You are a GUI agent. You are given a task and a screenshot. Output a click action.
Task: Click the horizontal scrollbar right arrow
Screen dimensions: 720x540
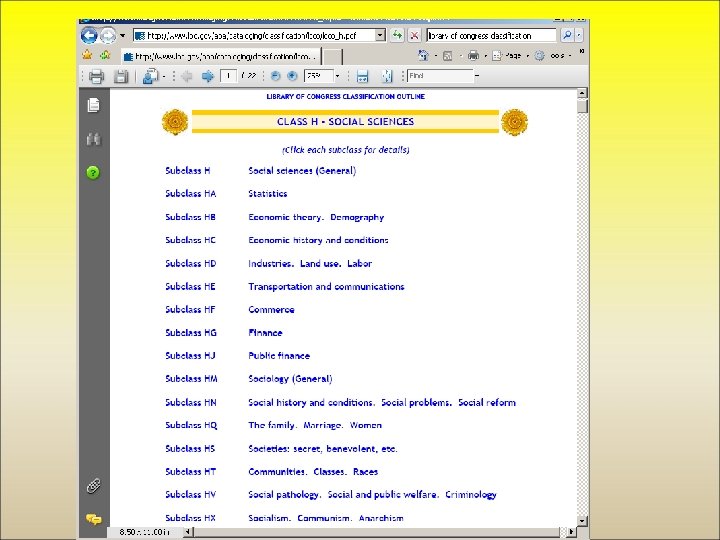(571, 532)
